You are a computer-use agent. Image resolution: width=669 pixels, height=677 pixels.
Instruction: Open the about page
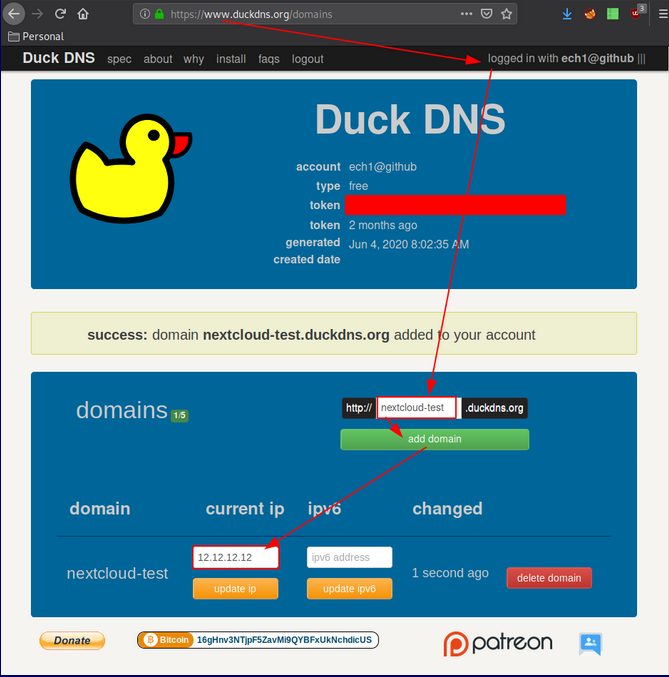point(158,59)
